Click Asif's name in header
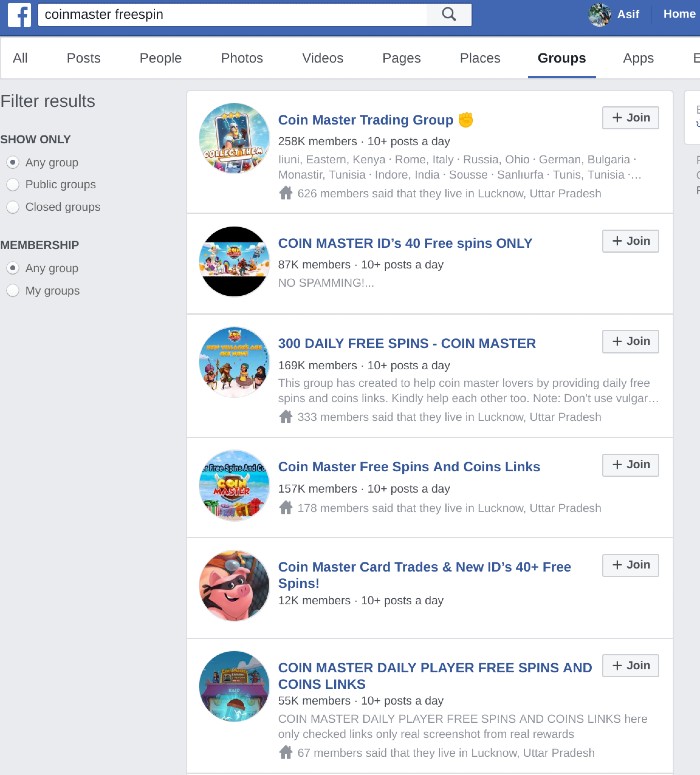The image size is (700, 775). pos(628,14)
